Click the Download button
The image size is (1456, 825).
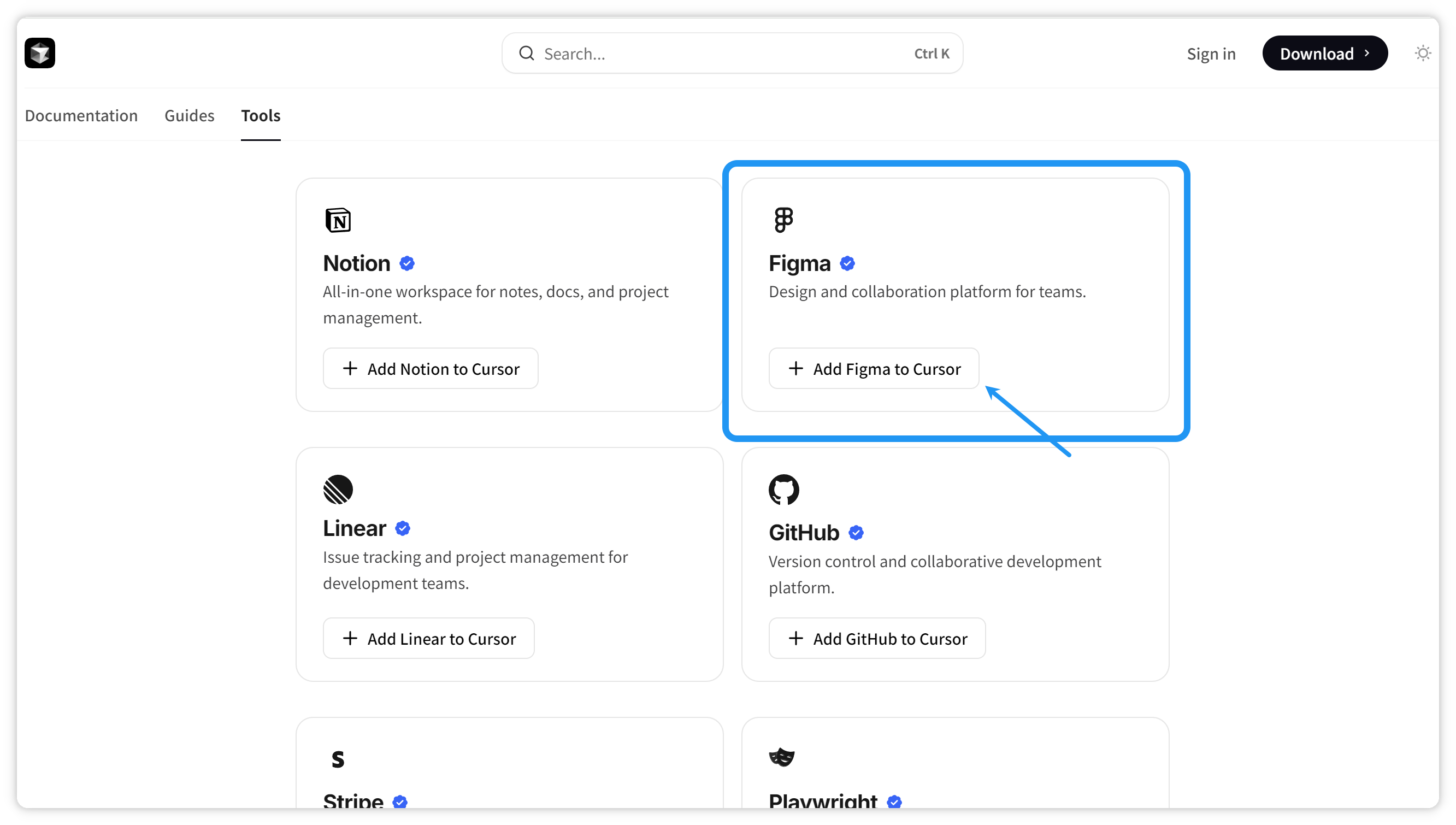[1324, 53]
